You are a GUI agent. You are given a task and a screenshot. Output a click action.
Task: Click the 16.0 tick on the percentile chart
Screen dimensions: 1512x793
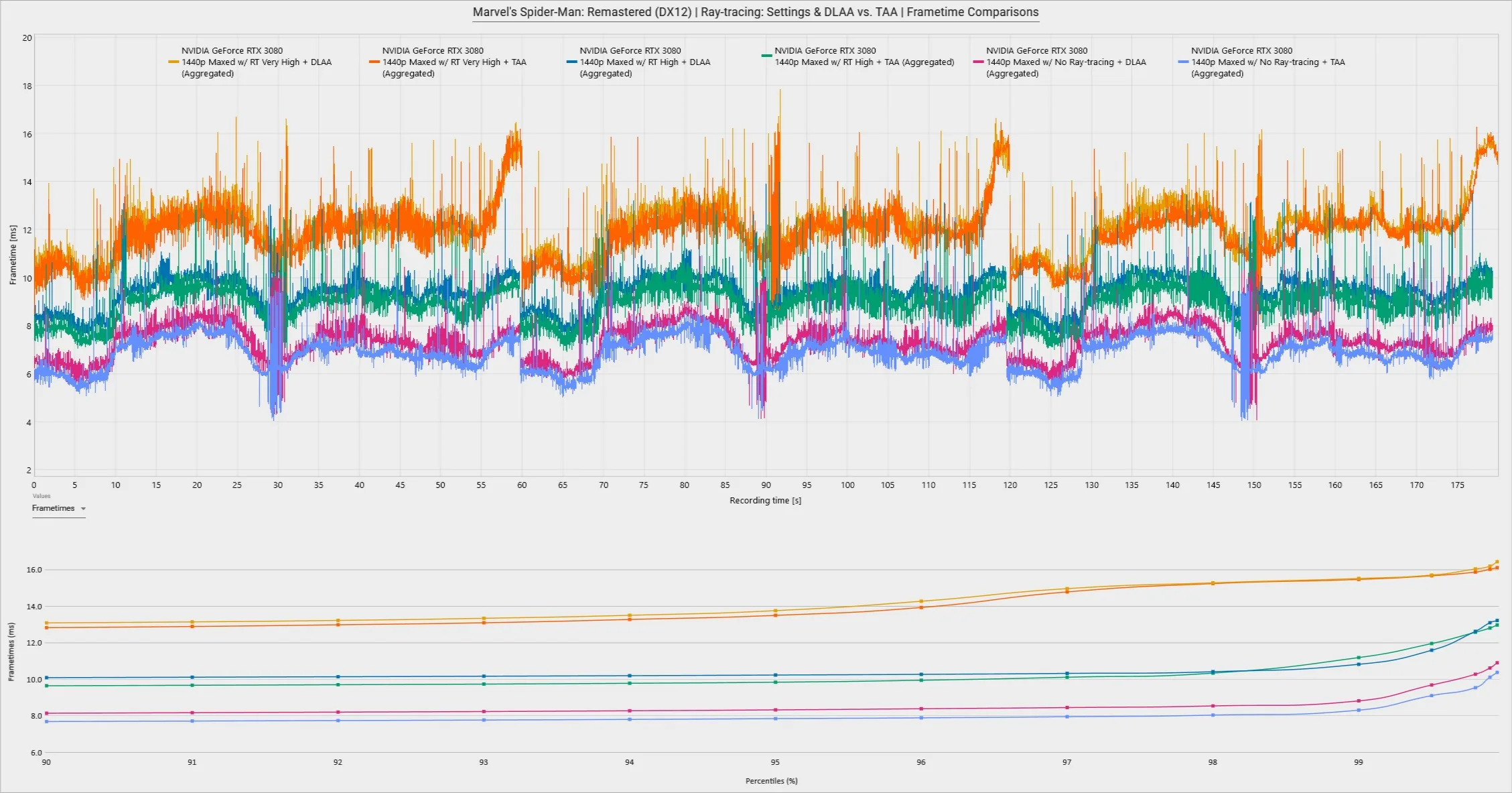(34, 570)
